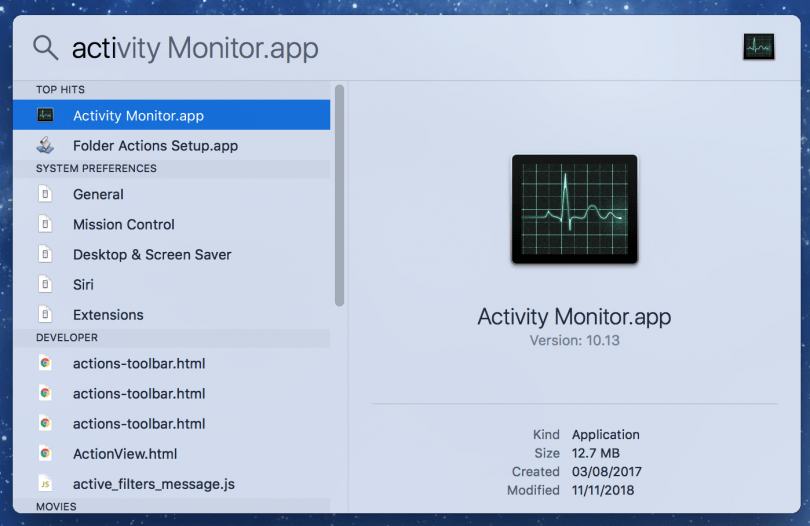Click the Activity Monitor.app title in preview pane
810x526 pixels.
point(574,316)
